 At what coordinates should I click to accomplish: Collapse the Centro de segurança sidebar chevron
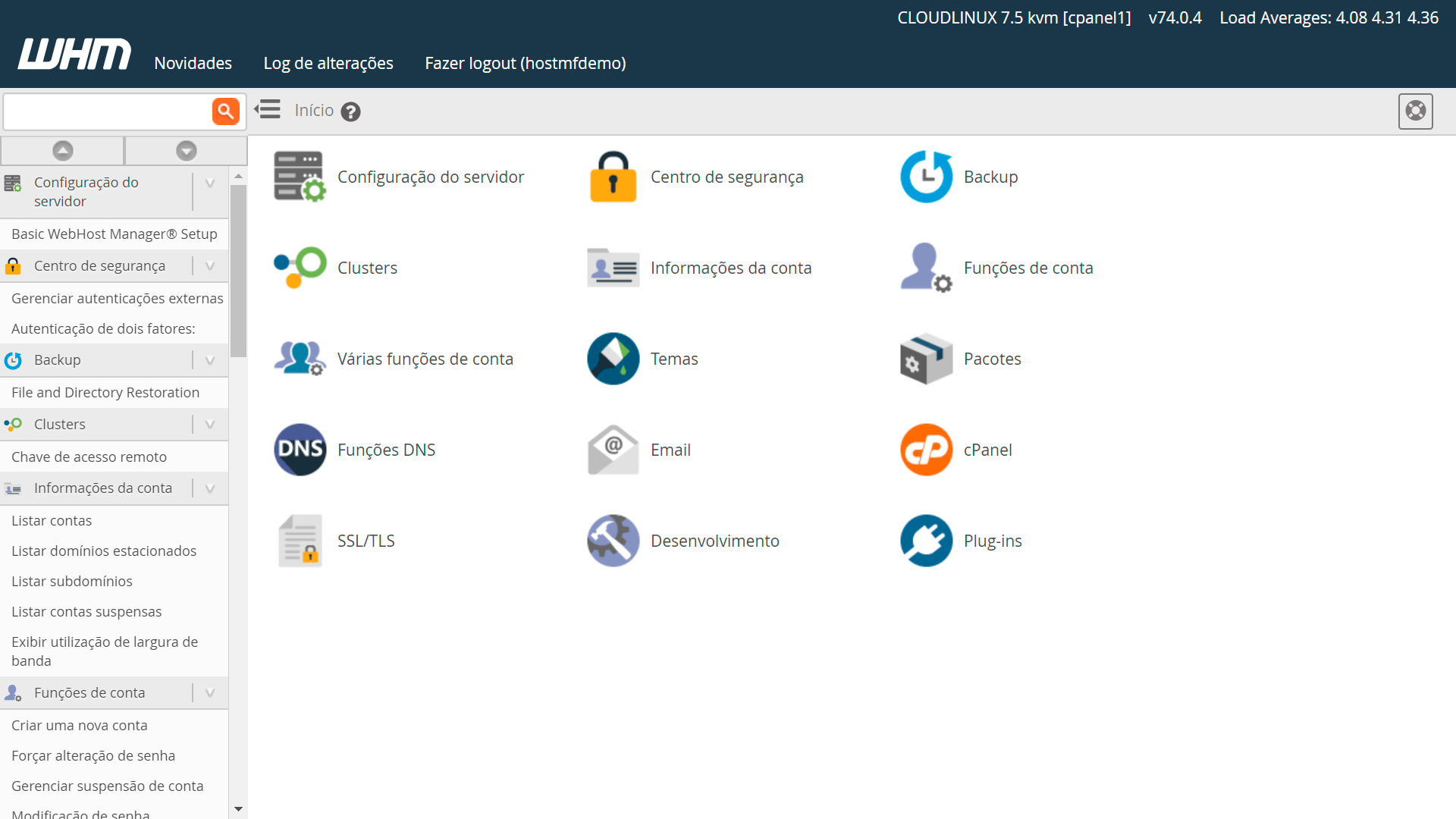point(210,266)
